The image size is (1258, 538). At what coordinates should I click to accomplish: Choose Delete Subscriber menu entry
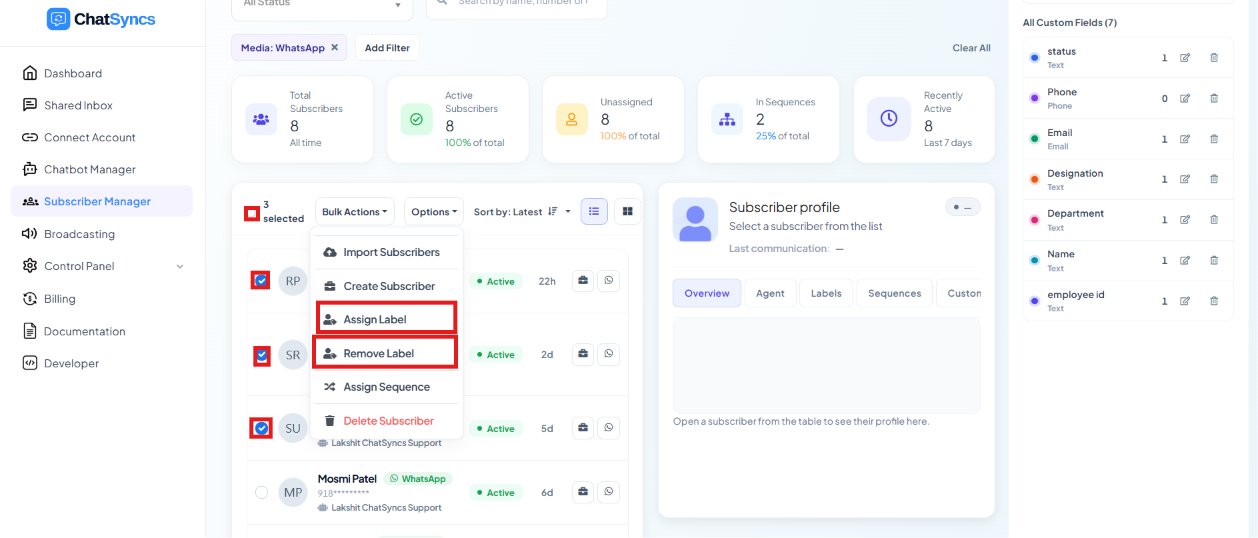[x=386, y=421]
